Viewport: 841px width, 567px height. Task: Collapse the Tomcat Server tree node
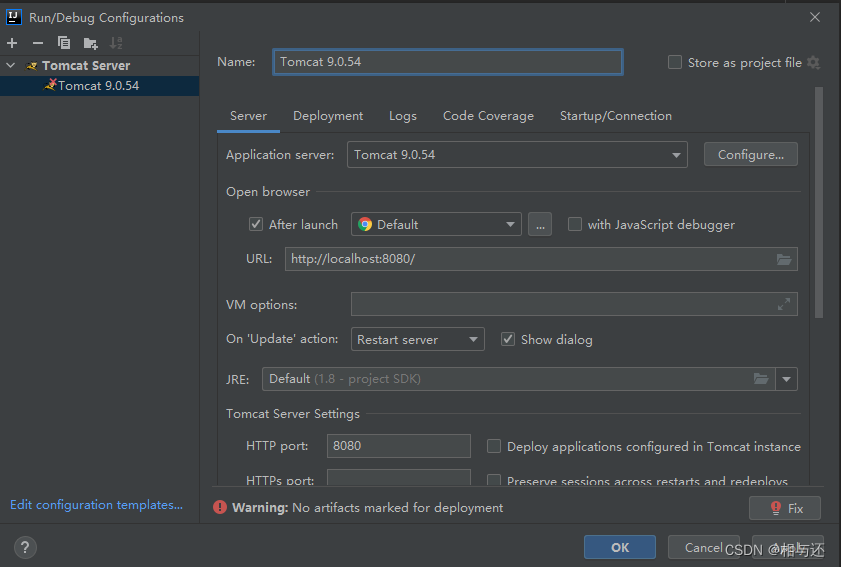pyautogui.click(x=11, y=65)
